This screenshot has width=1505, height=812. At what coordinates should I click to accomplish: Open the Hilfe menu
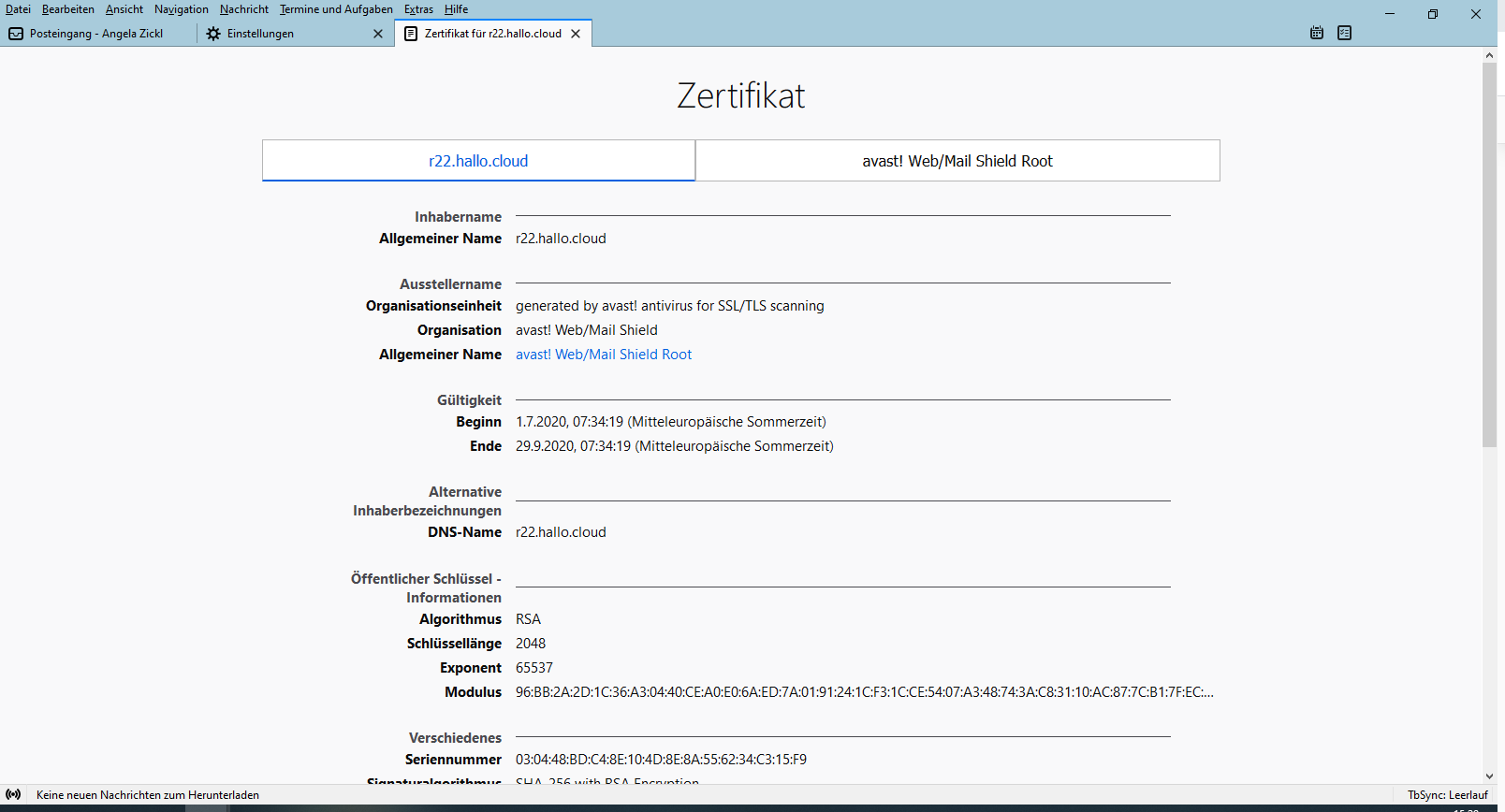(457, 9)
